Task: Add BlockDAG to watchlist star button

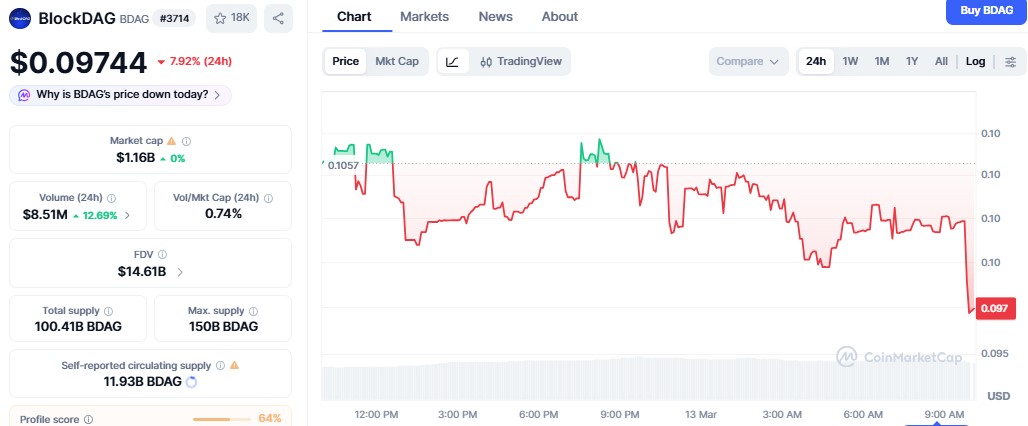Action: click(231, 18)
